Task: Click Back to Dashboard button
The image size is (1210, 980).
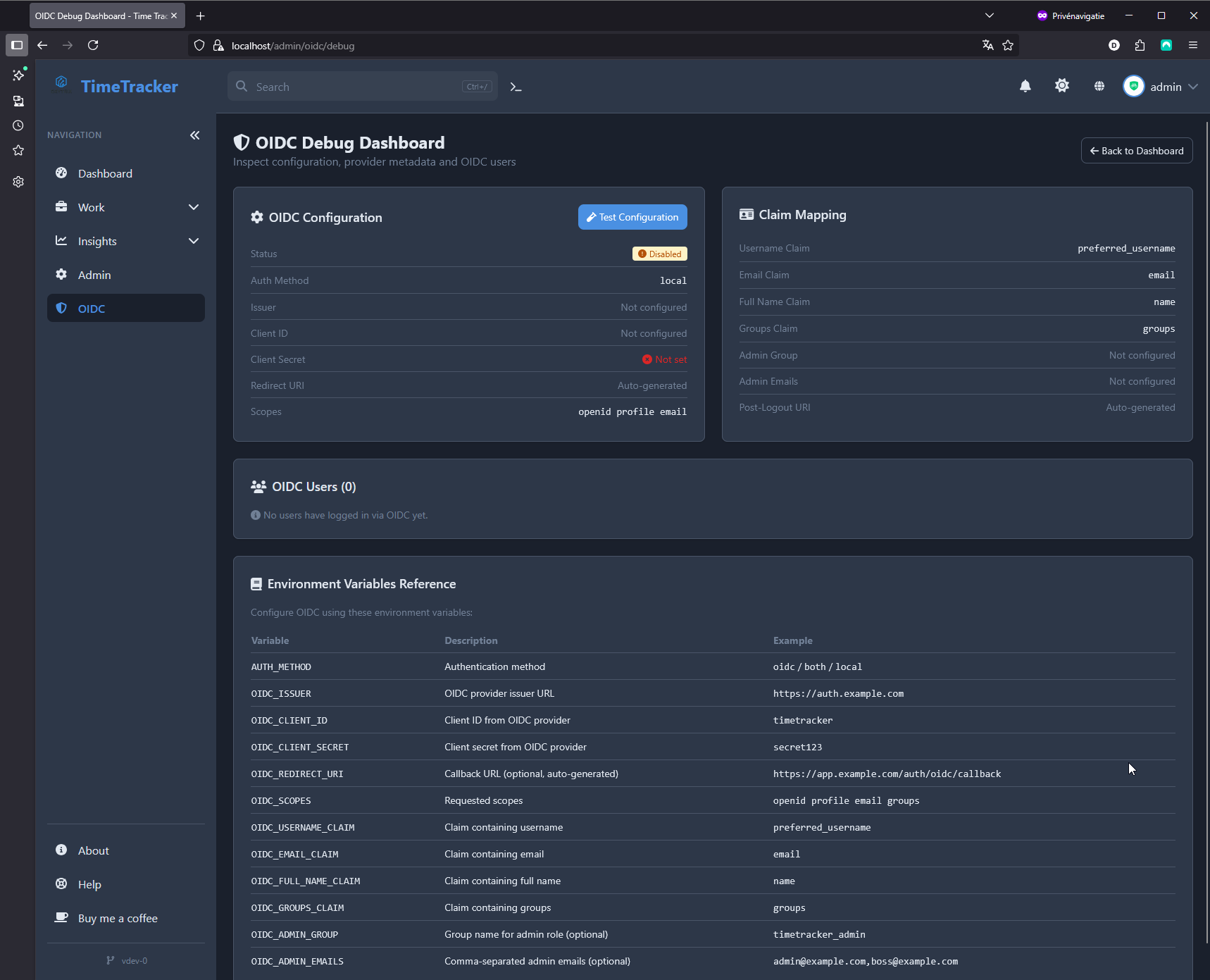Action: point(1136,151)
